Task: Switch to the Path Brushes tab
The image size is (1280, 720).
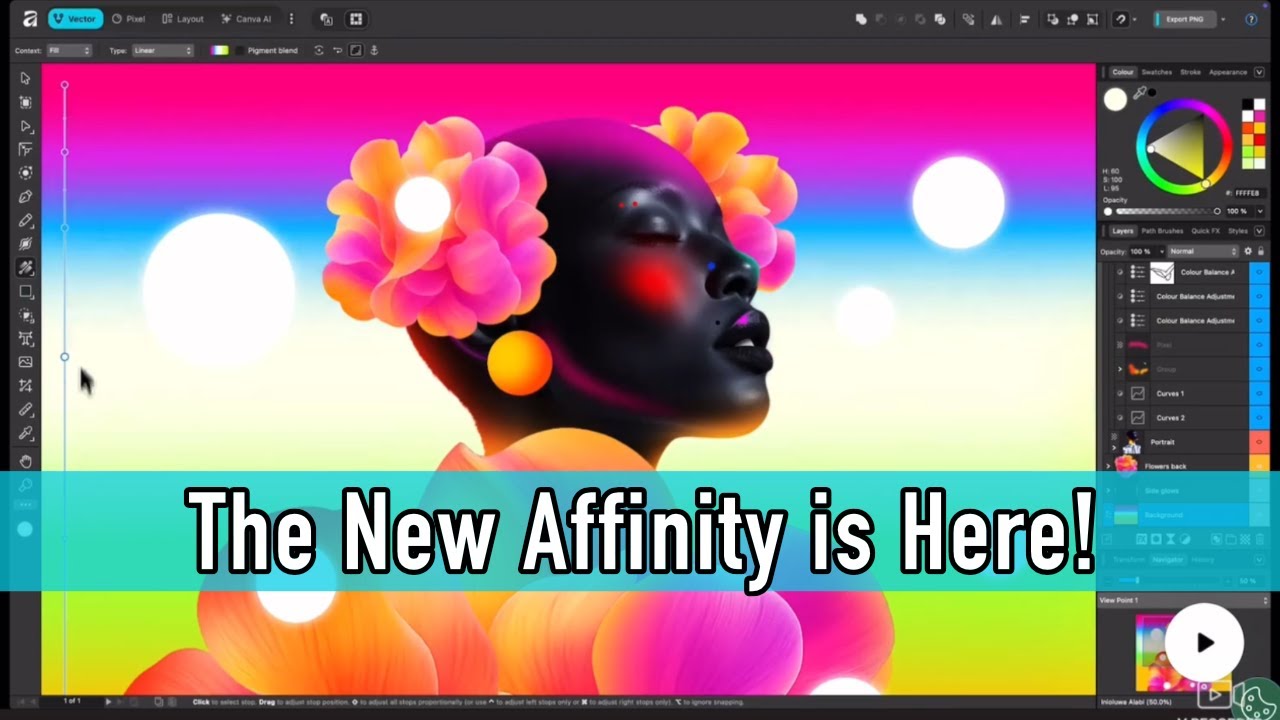Action: 1162,231
